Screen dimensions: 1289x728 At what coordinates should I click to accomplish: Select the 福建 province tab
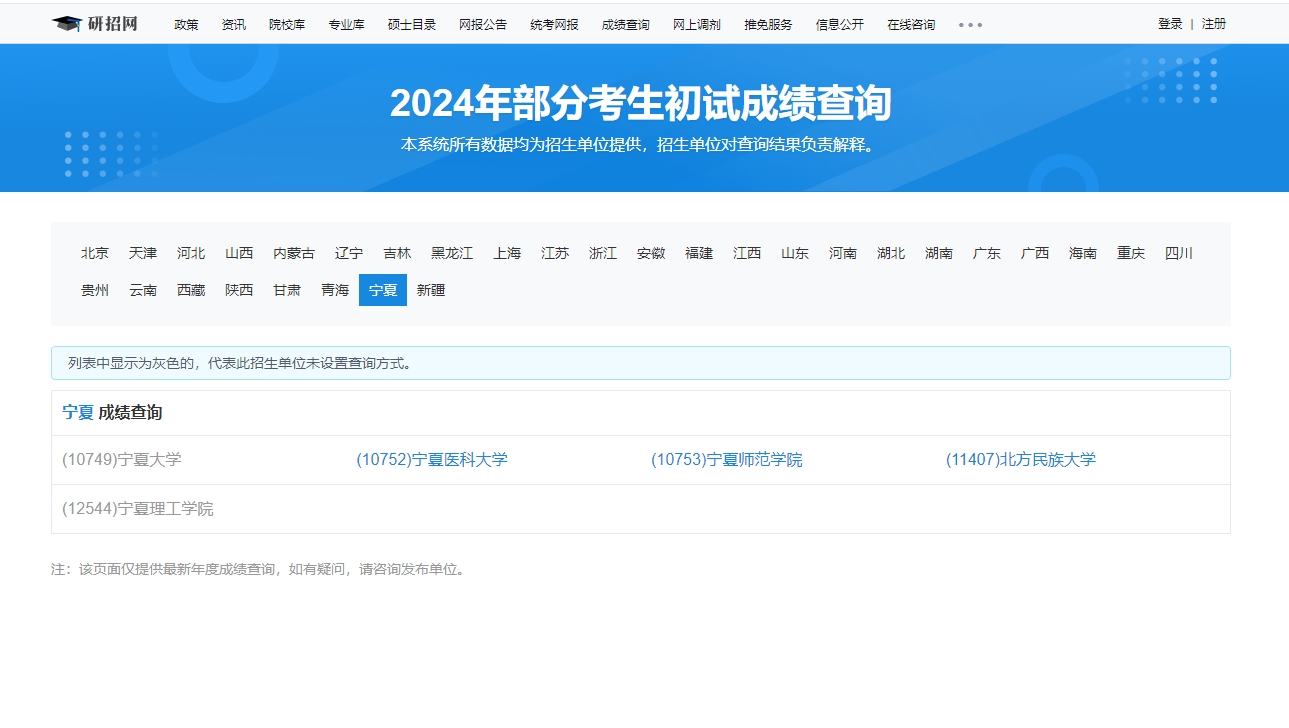tap(699, 253)
